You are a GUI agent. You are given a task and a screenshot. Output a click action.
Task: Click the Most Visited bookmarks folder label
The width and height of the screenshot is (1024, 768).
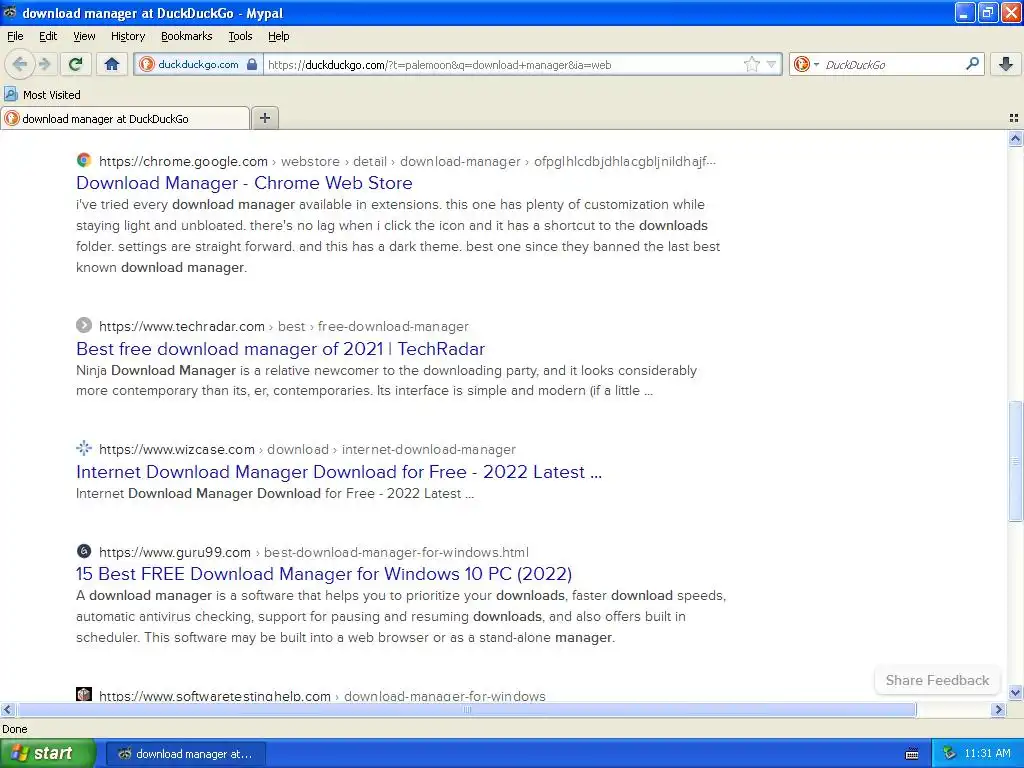(52, 95)
